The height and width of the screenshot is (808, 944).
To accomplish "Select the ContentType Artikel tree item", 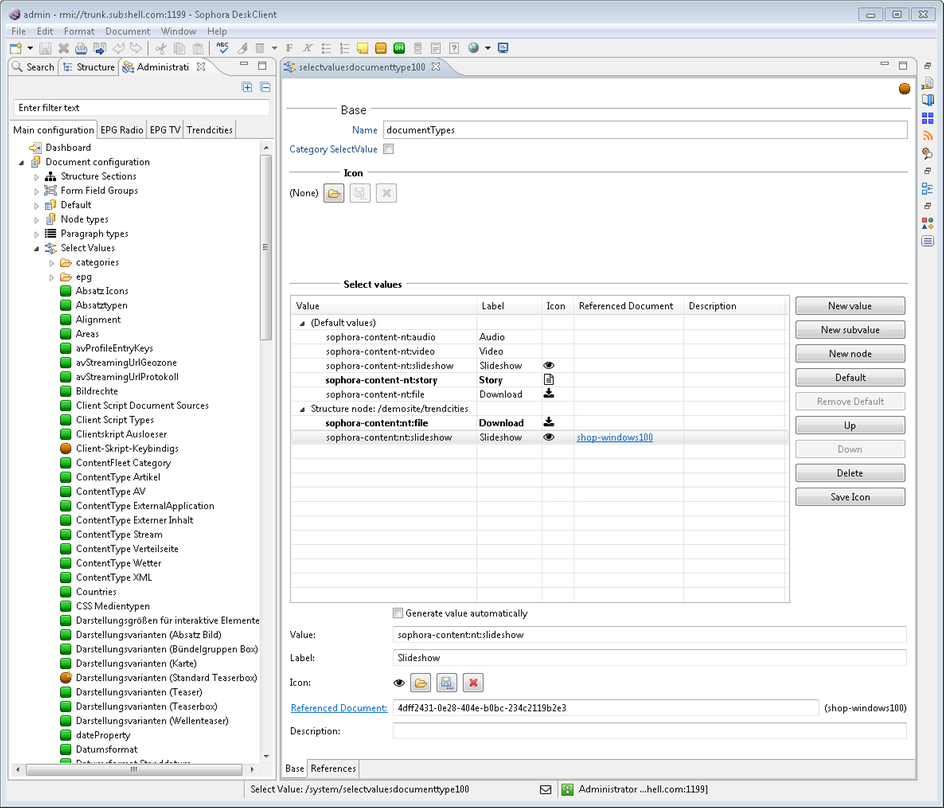I will 118,477.
